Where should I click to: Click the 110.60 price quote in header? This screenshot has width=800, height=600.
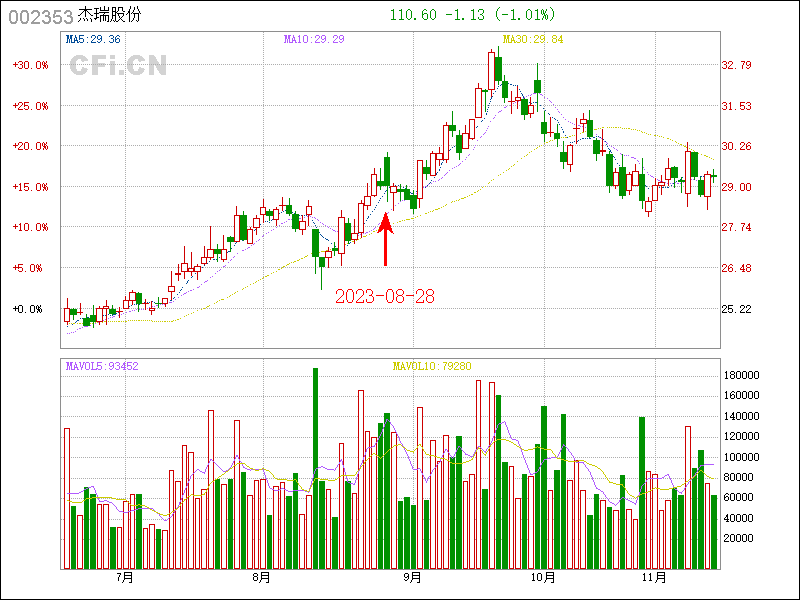tap(410, 15)
